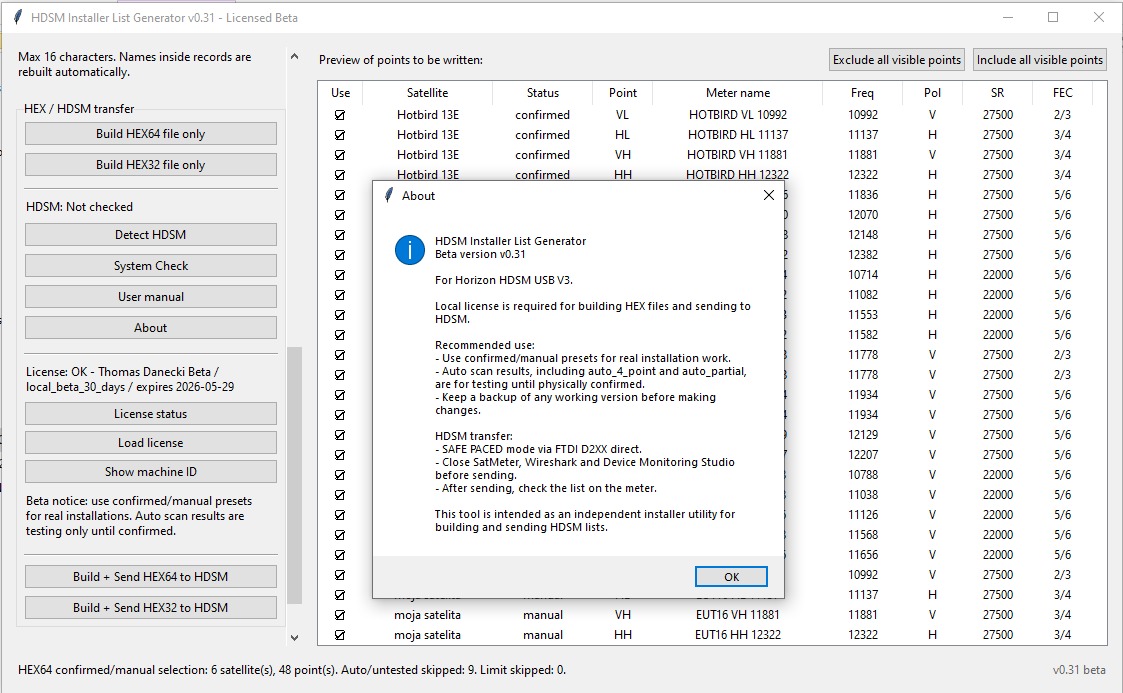Click Load license button
This screenshot has width=1123, height=693.
(x=150, y=442)
